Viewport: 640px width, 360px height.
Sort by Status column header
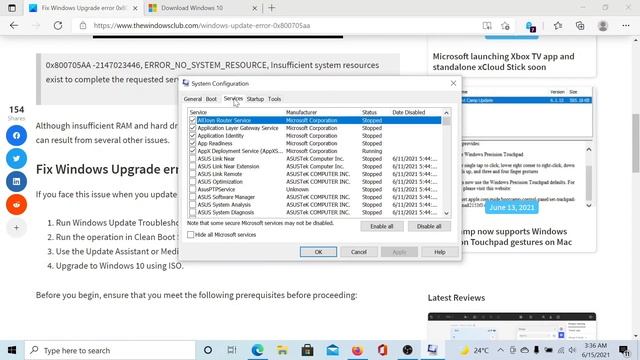click(x=369, y=112)
